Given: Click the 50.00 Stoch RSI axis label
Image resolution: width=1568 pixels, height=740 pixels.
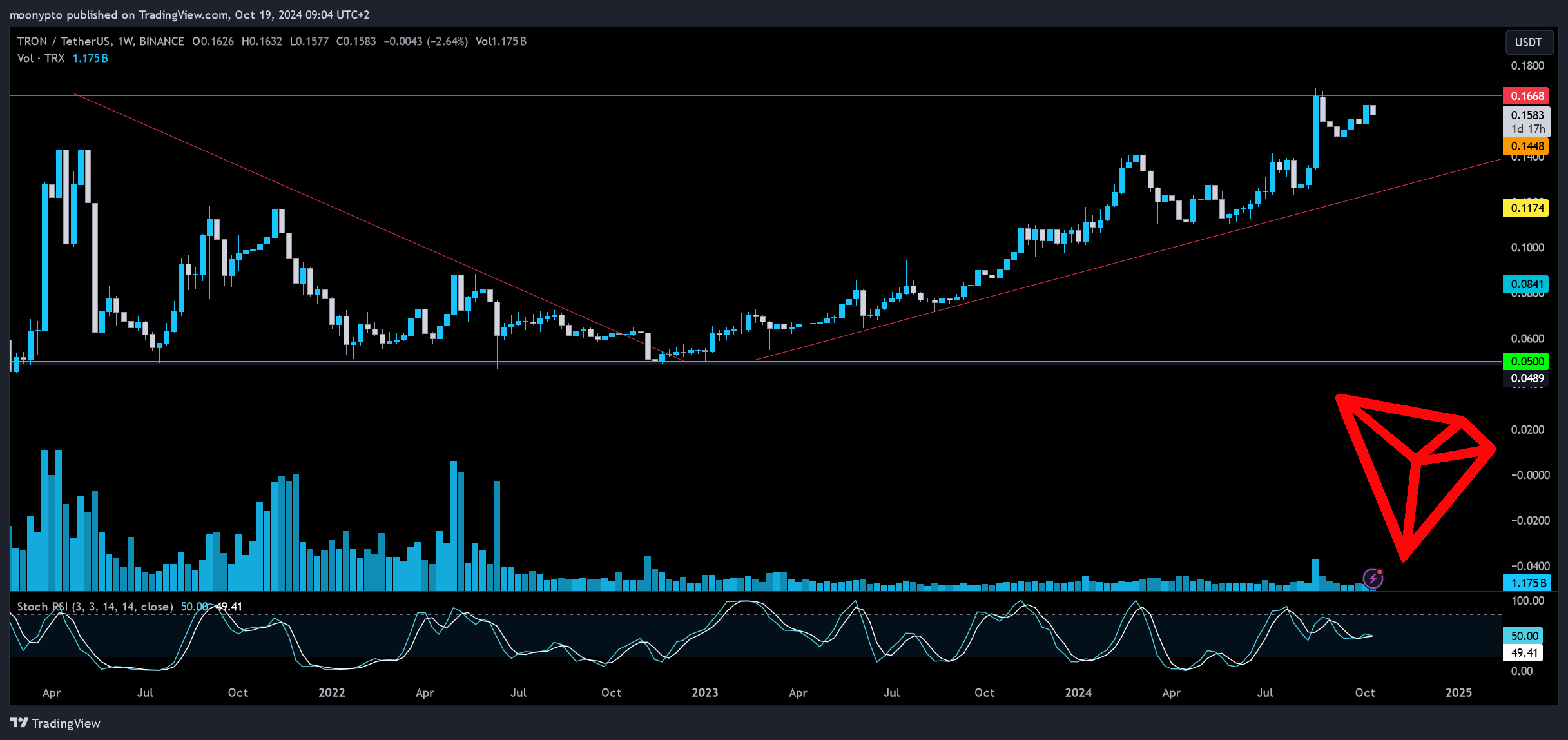Looking at the screenshot, I should 1524,636.
